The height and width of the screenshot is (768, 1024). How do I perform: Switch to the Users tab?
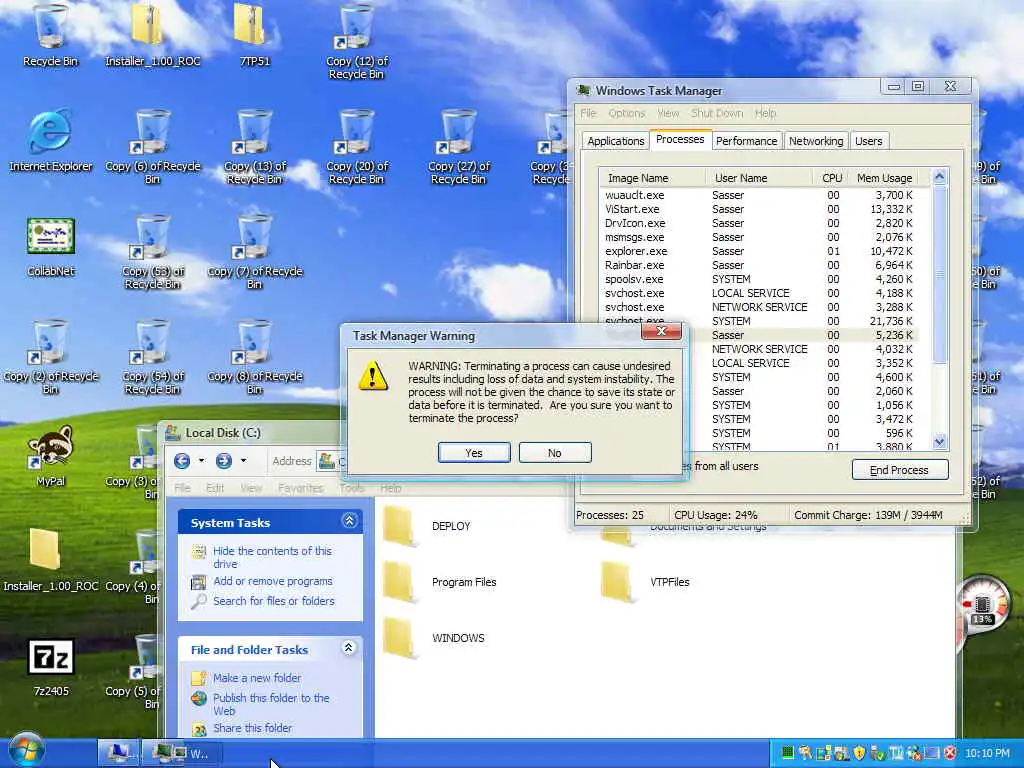[x=868, y=141]
